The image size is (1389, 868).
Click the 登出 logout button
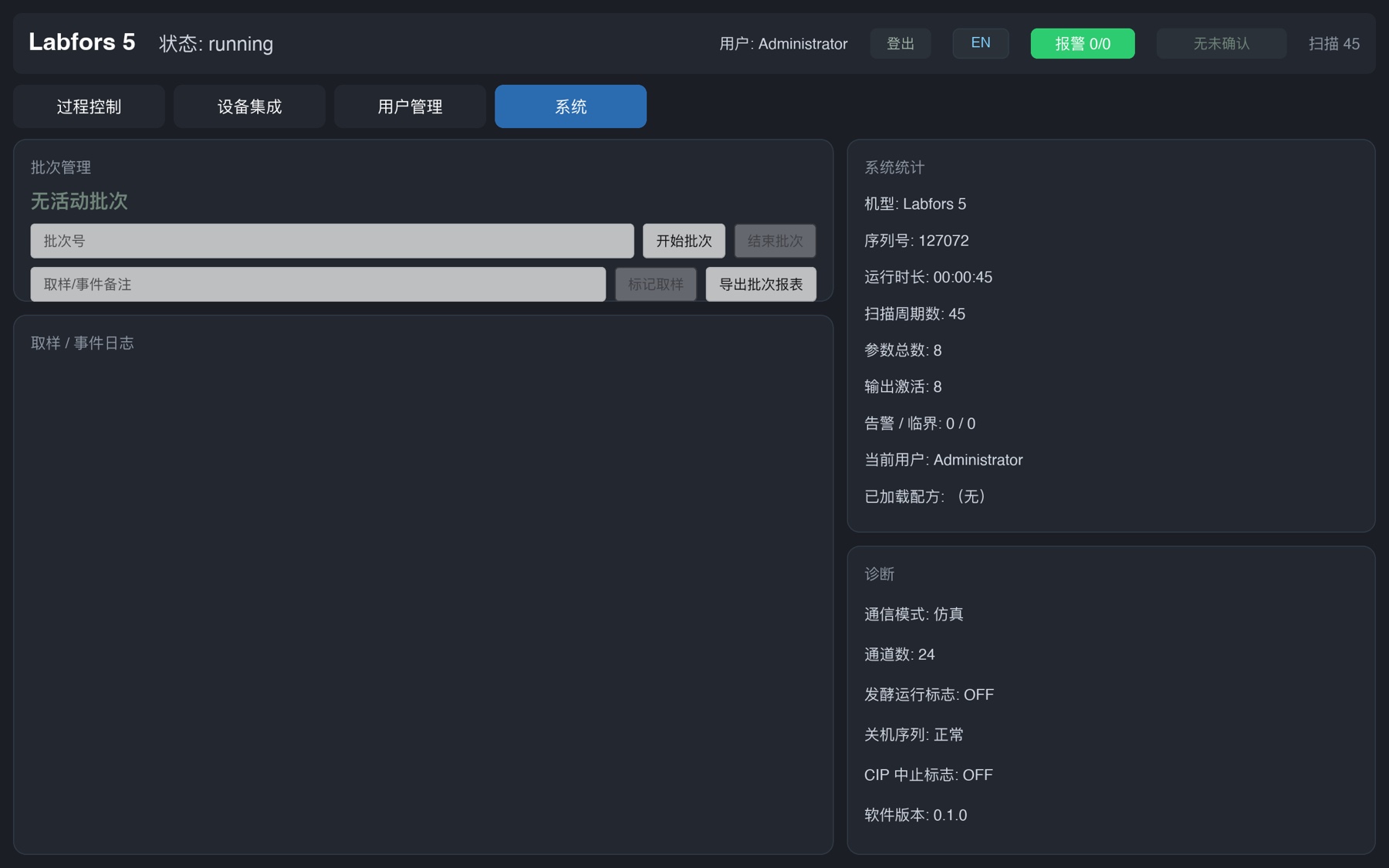tap(901, 43)
